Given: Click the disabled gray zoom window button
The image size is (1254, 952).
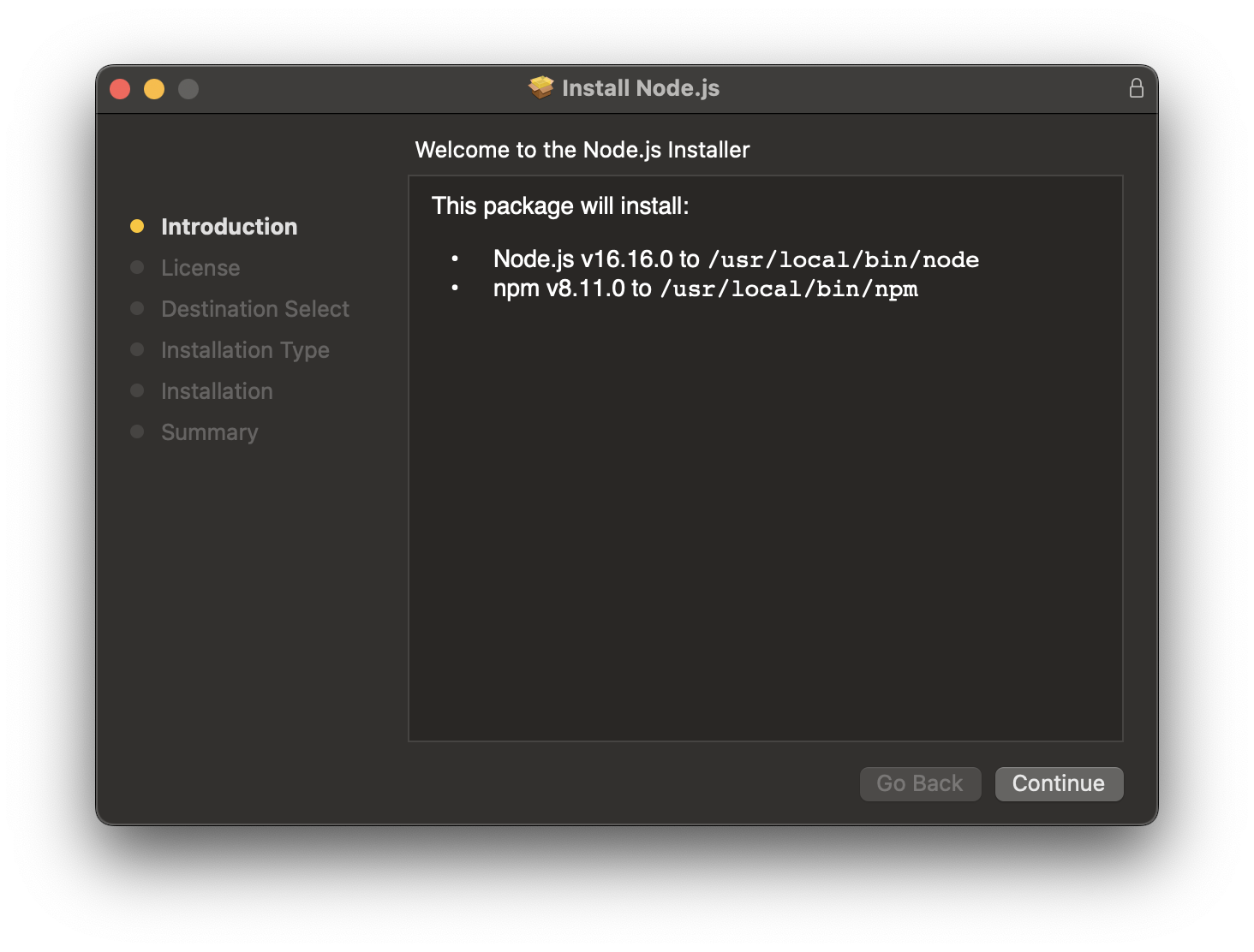Looking at the screenshot, I should [x=188, y=89].
